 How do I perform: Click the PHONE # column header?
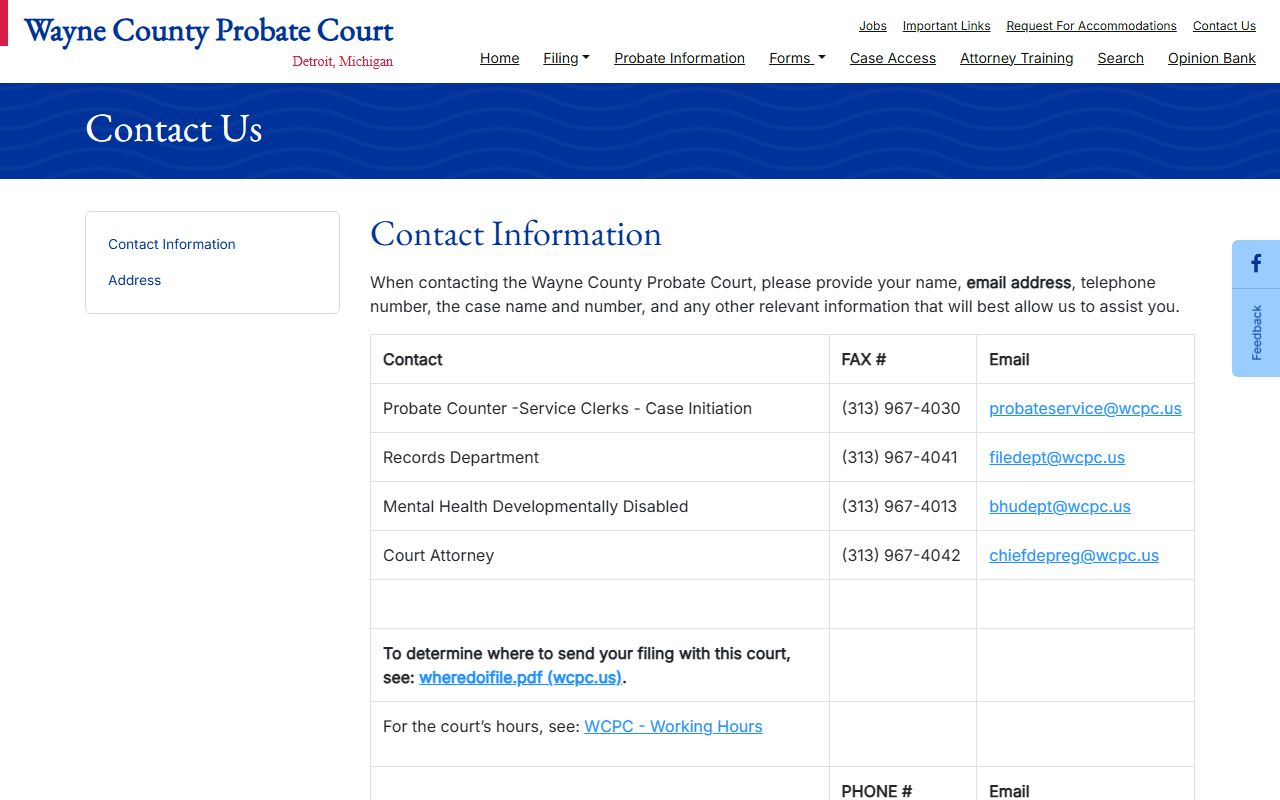point(903,784)
